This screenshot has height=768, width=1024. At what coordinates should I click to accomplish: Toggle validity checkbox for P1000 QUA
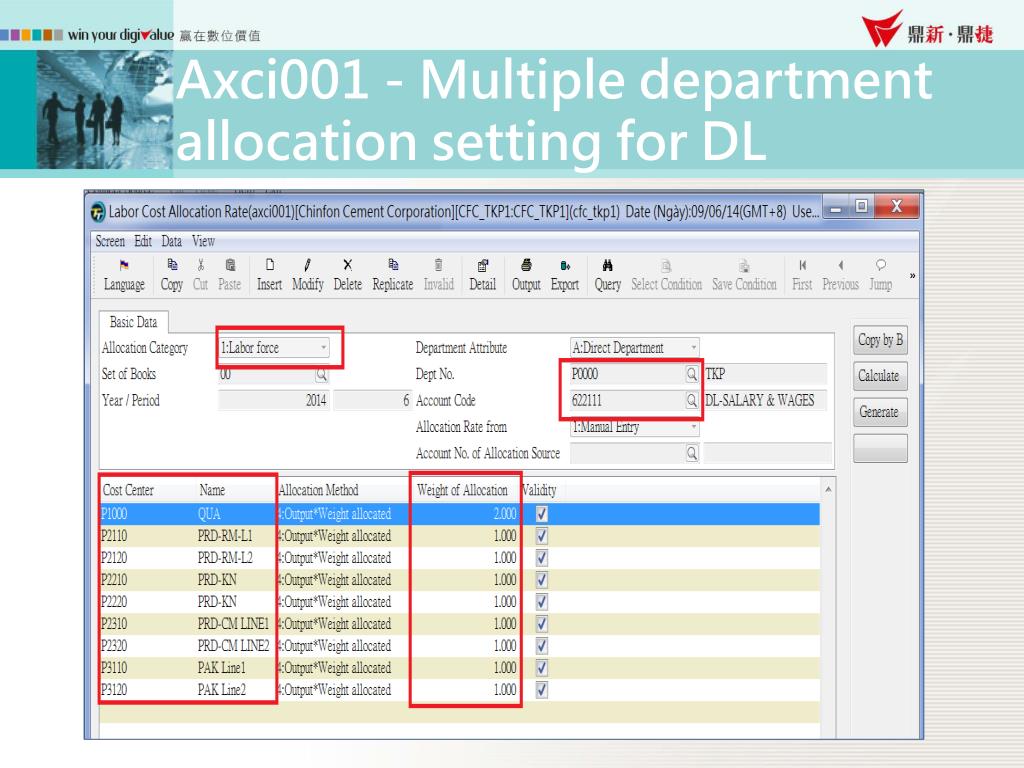pyautogui.click(x=541, y=514)
